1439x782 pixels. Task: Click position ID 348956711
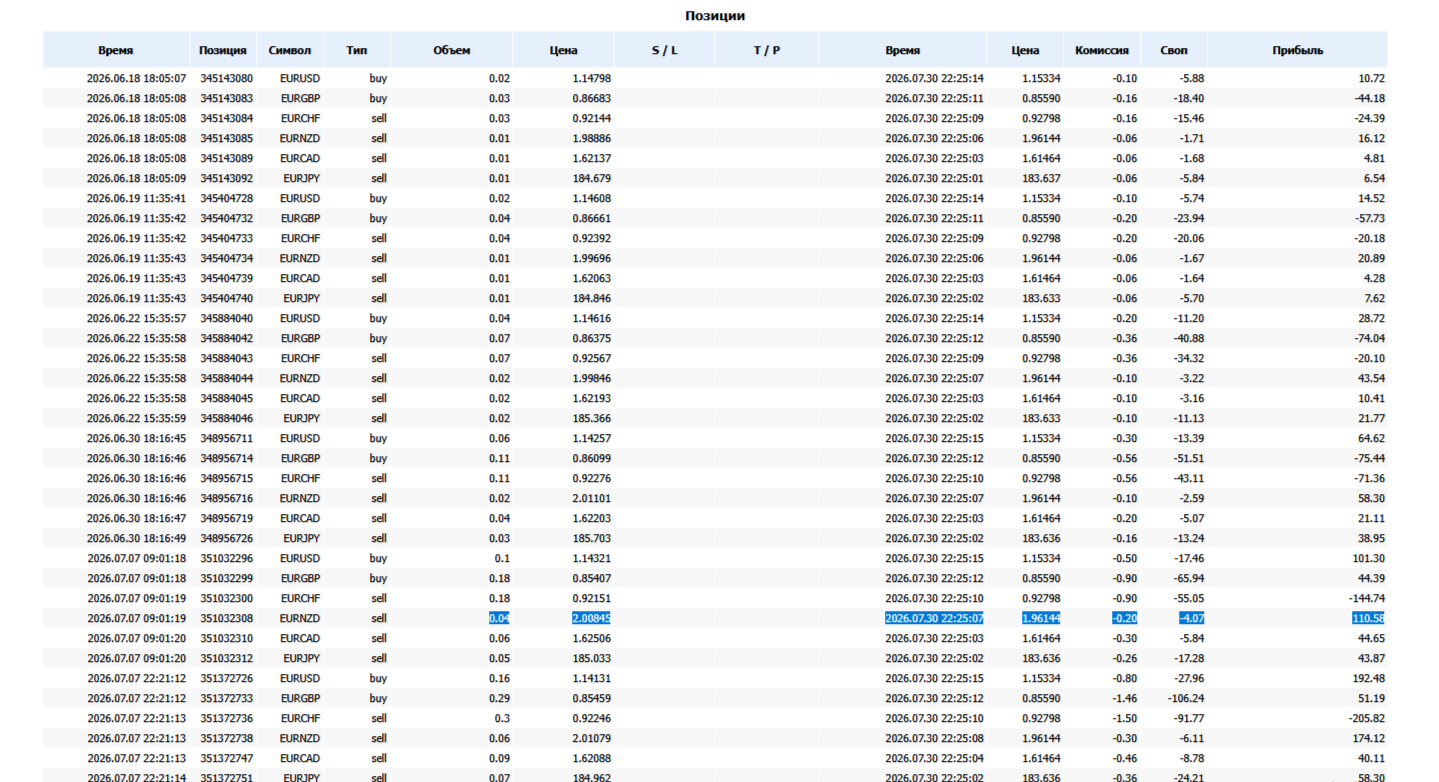[x=226, y=438]
